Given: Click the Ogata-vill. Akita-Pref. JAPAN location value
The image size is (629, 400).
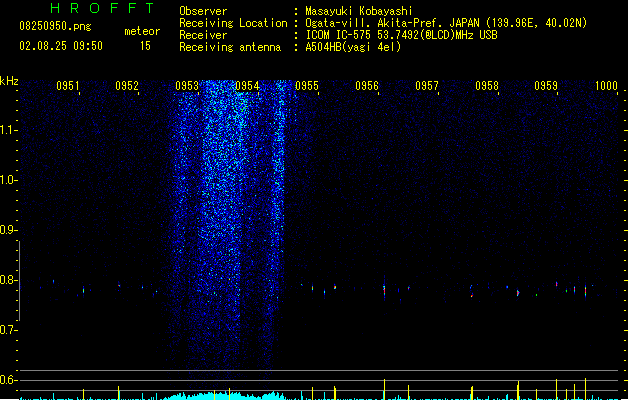Looking at the screenshot, I should [446, 23].
